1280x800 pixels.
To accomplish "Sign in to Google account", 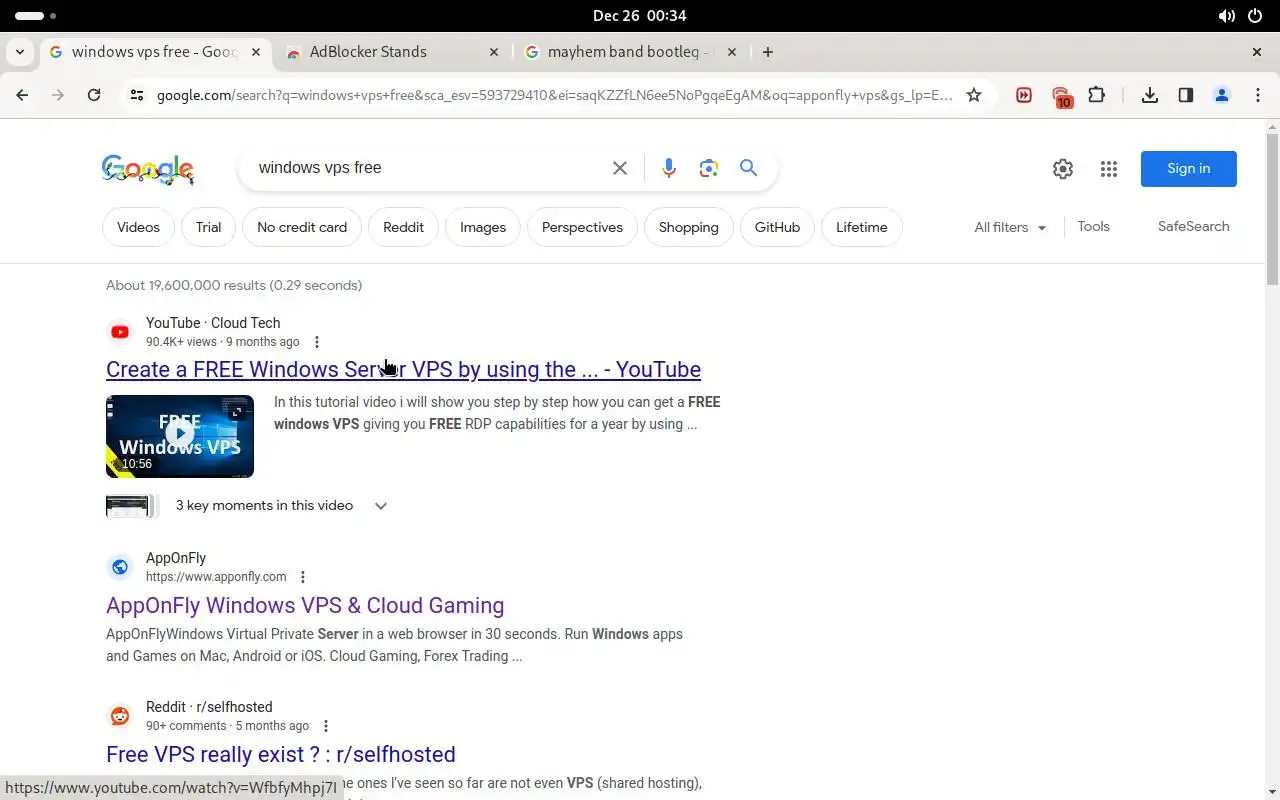I will click(x=1188, y=169).
